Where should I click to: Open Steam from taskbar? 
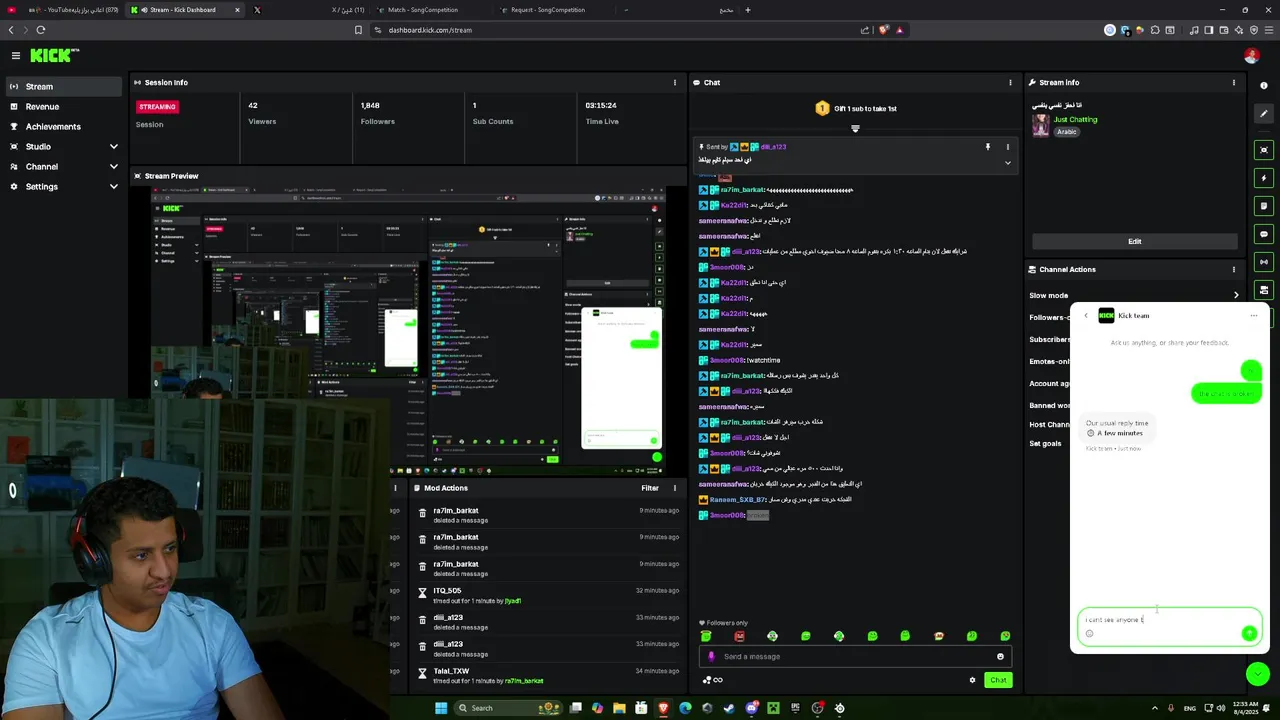(729, 708)
